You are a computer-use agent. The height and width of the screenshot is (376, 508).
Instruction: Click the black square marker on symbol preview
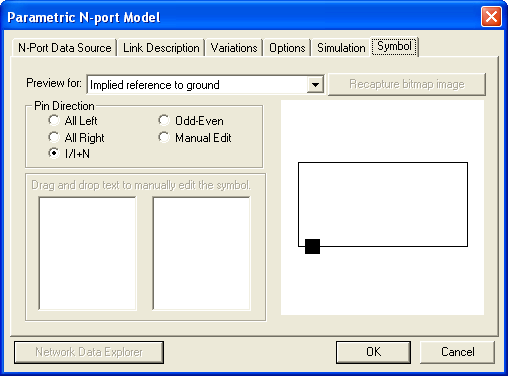(x=312, y=246)
